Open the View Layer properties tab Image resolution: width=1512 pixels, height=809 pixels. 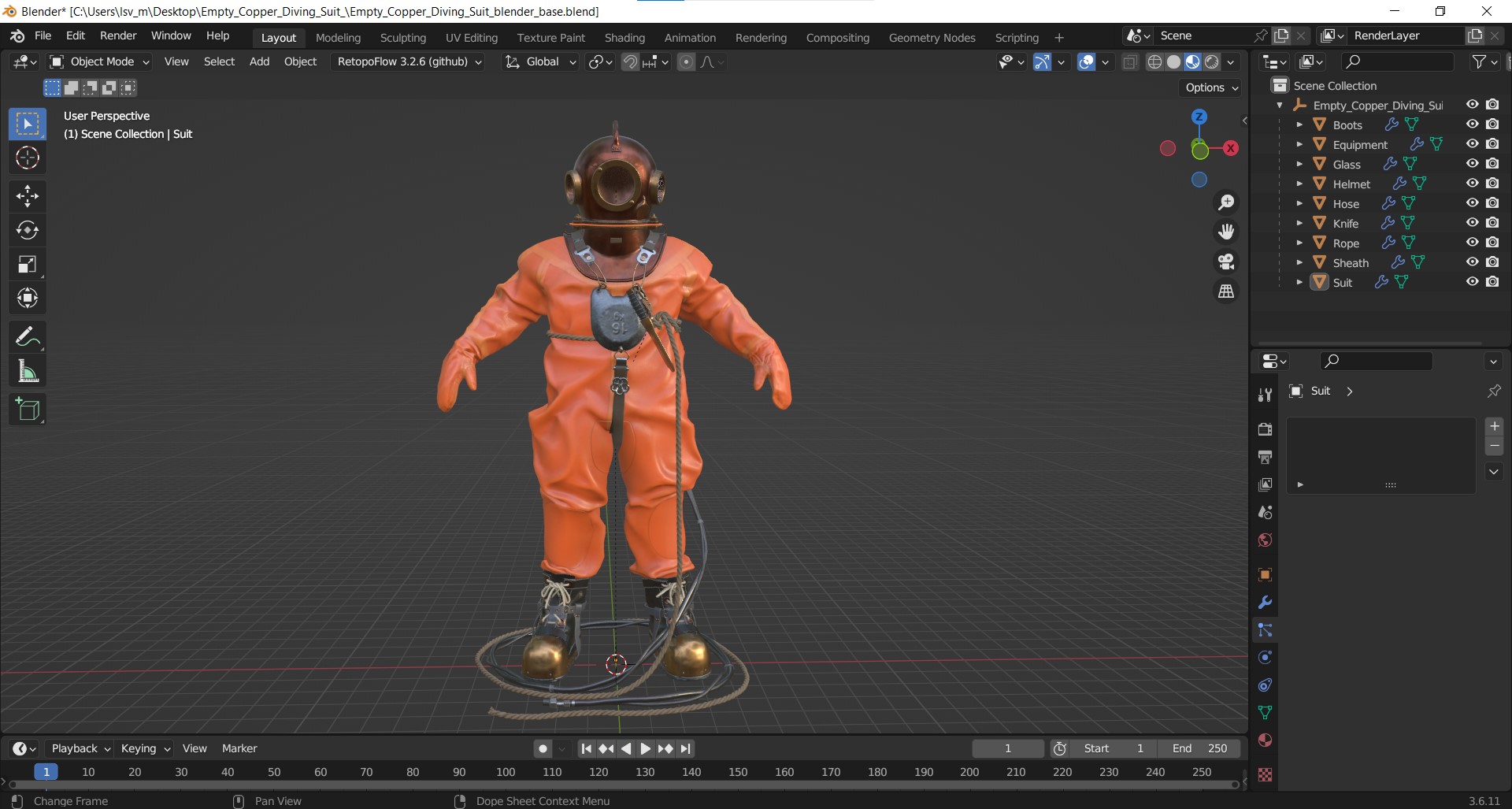coord(1265,484)
